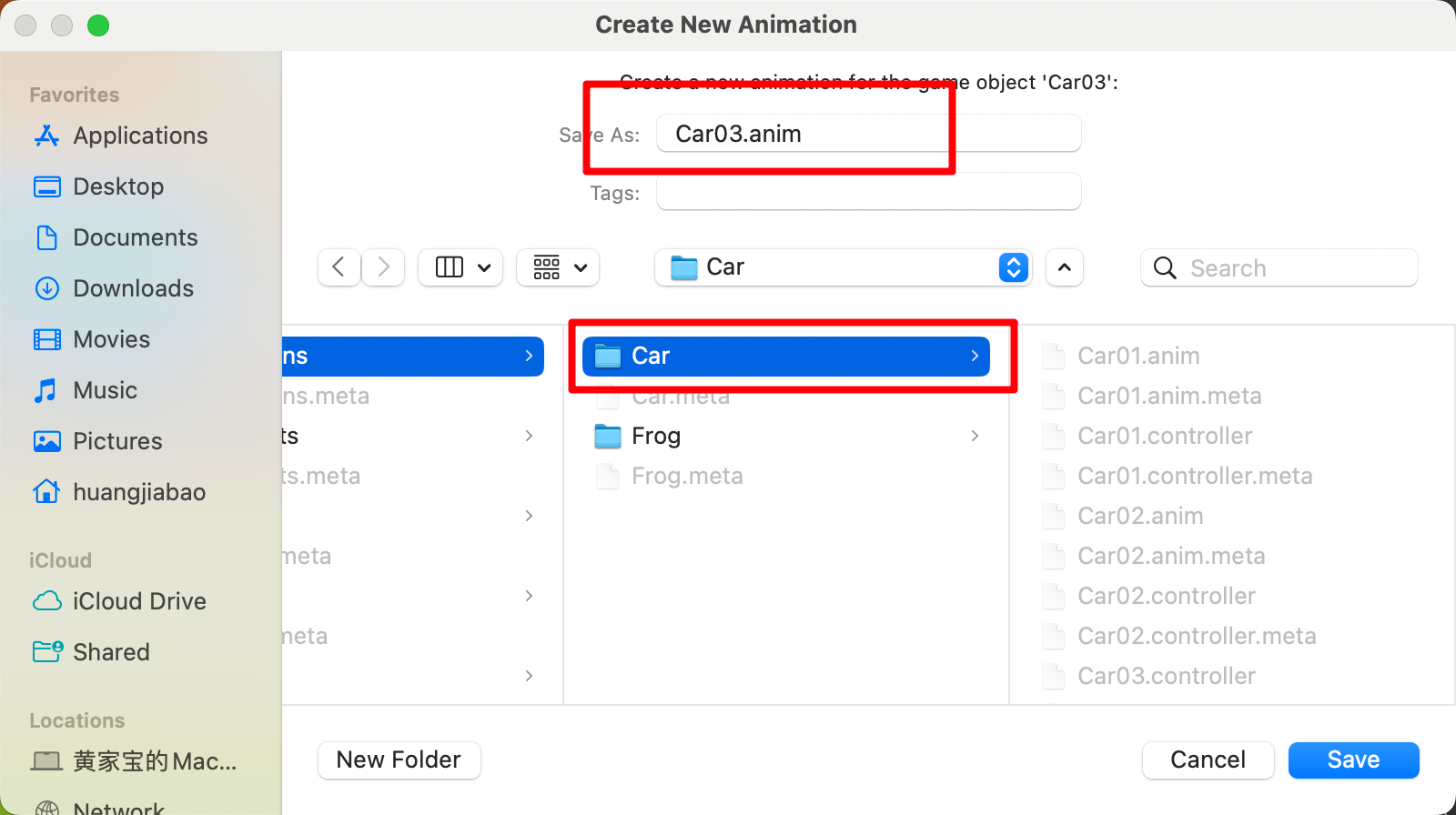This screenshot has height=815, width=1456.
Task: Click the Tags input field
Action: [x=868, y=192]
